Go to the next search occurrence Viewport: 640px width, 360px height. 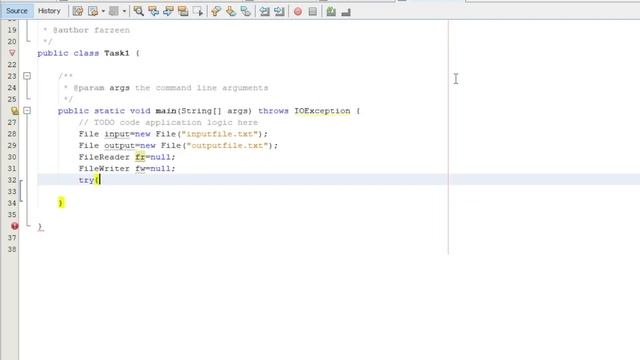(168, 11)
